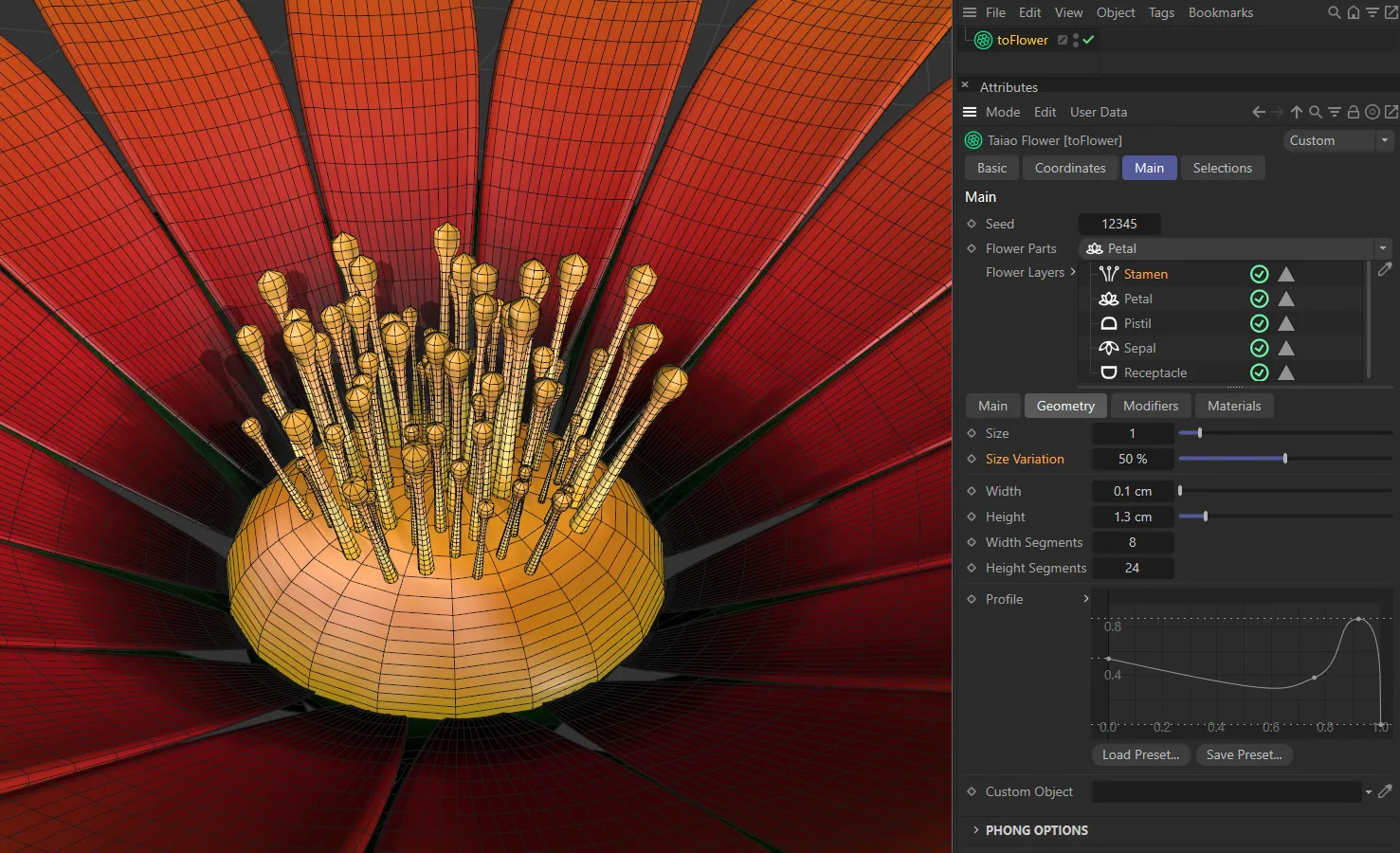The height and width of the screenshot is (853, 1400).
Task: Click the Sepal icon in the parts list
Action: click(1109, 348)
